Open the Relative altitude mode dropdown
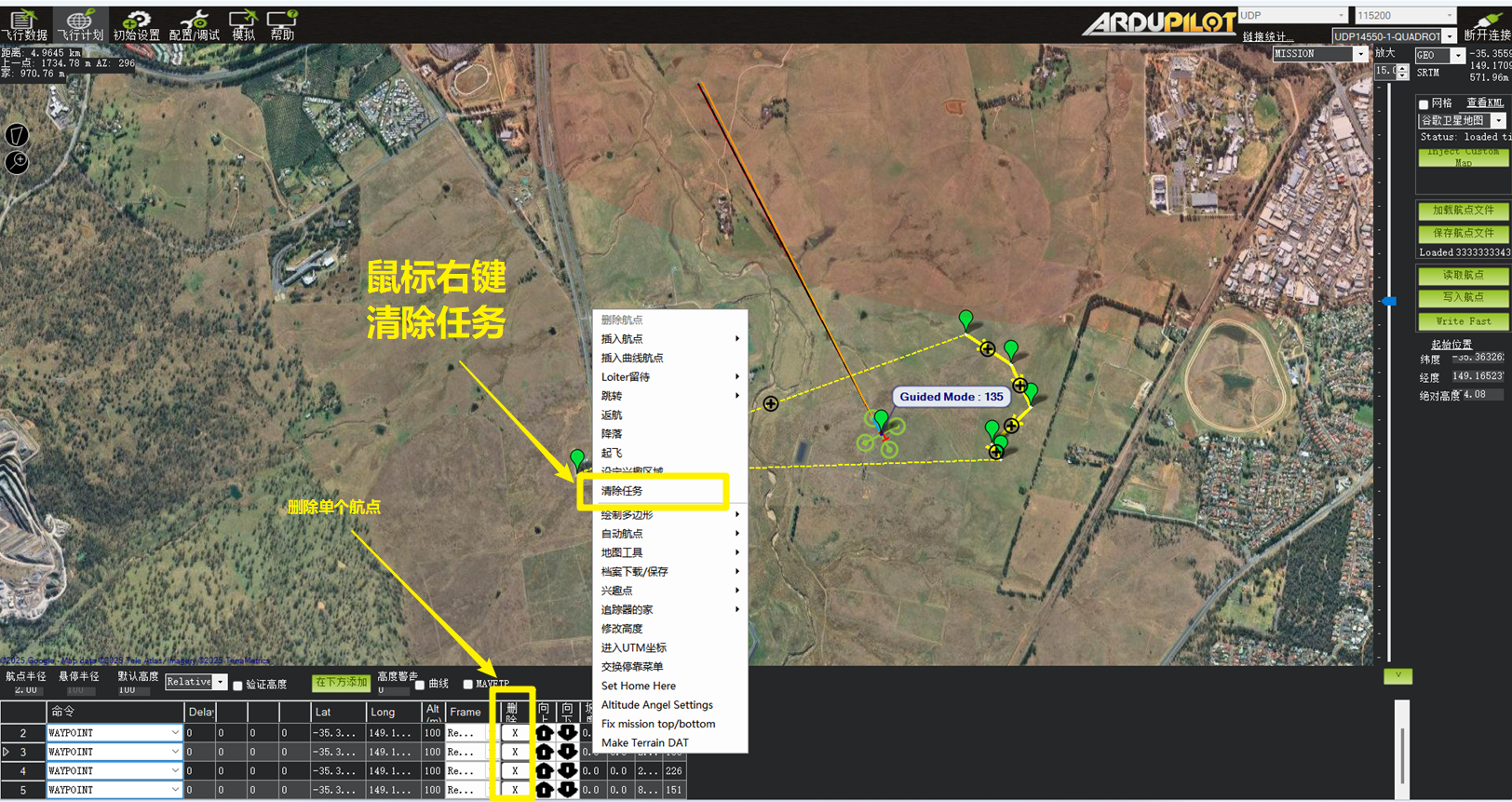The image size is (1512, 802). pyautogui.click(x=220, y=683)
